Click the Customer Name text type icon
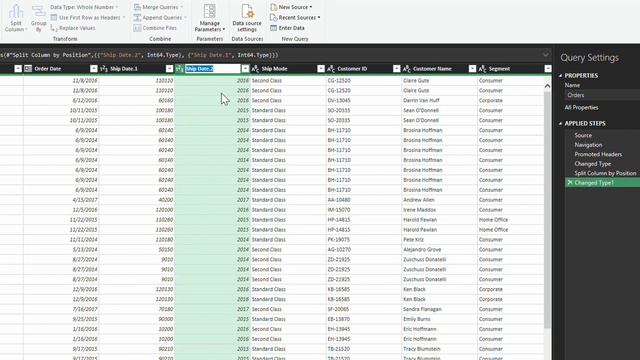Screen dimensions: 640x360 407,69
